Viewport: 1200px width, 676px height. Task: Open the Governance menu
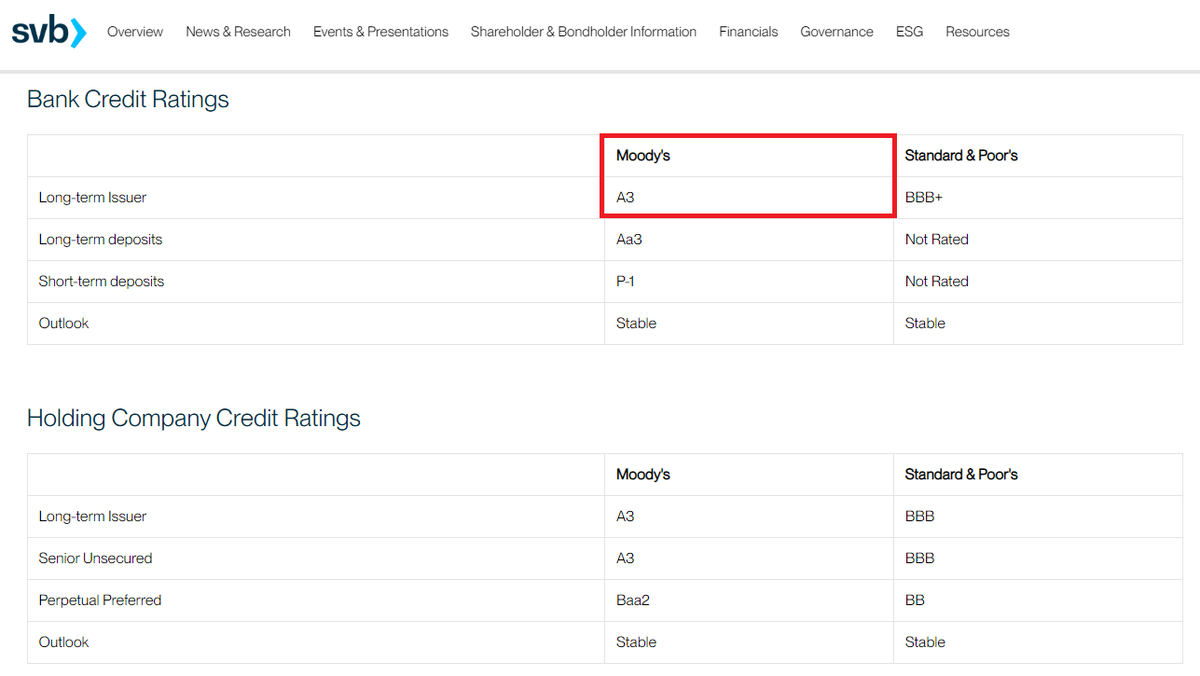[837, 32]
